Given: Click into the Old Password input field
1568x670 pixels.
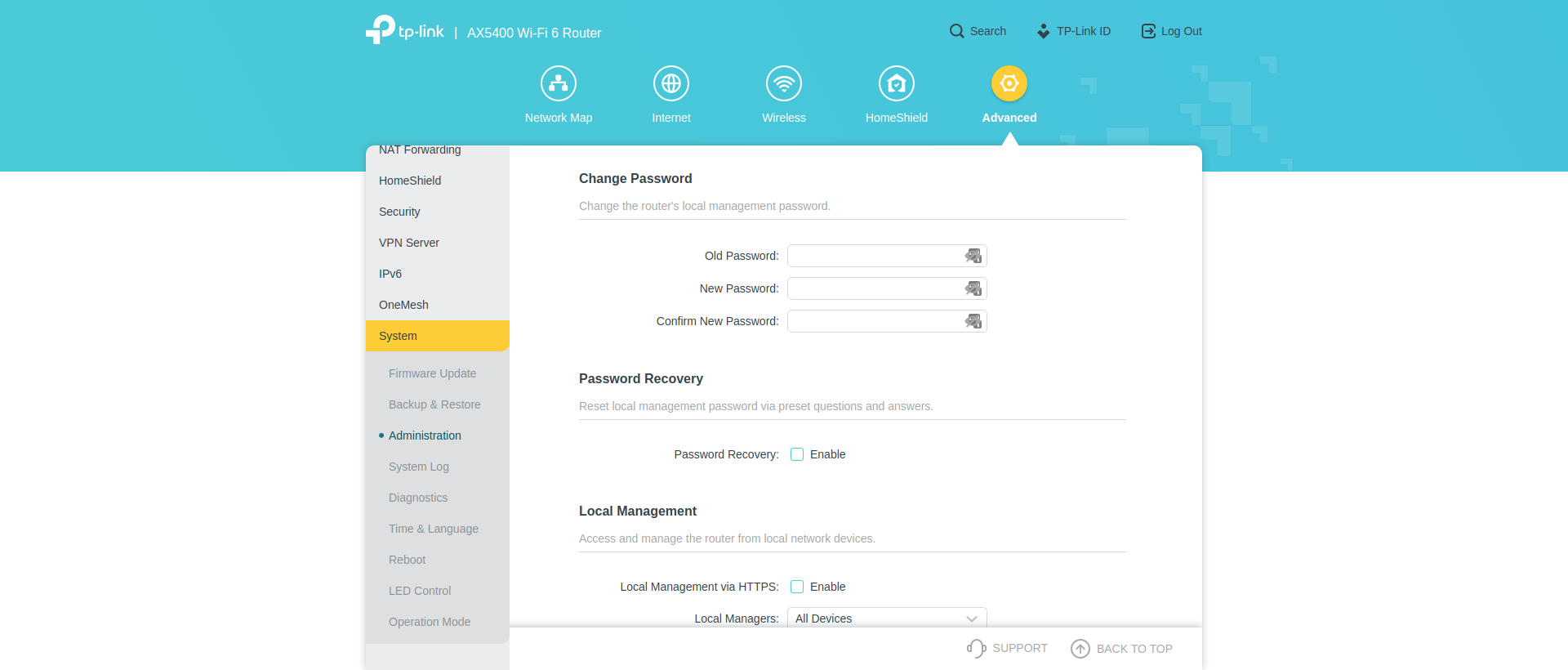Looking at the screenshot, I should click(x=874, y=256).
